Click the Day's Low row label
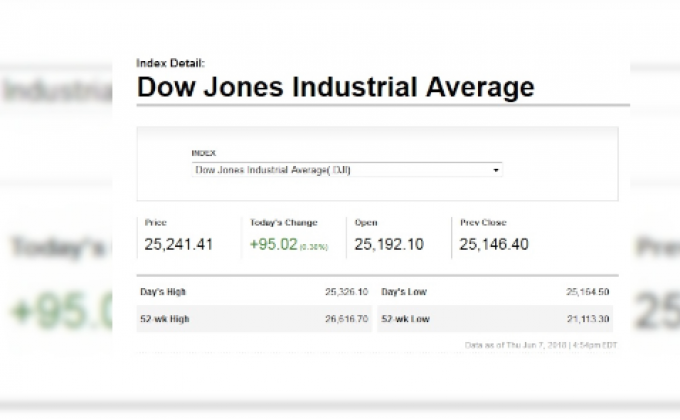 click(x=403, y=292)
